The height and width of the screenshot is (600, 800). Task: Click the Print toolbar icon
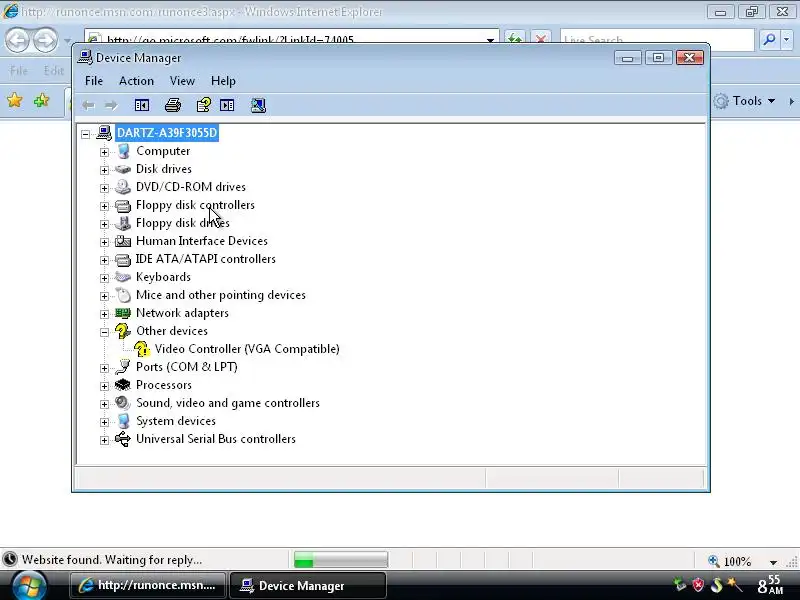(x=173, y=106)
